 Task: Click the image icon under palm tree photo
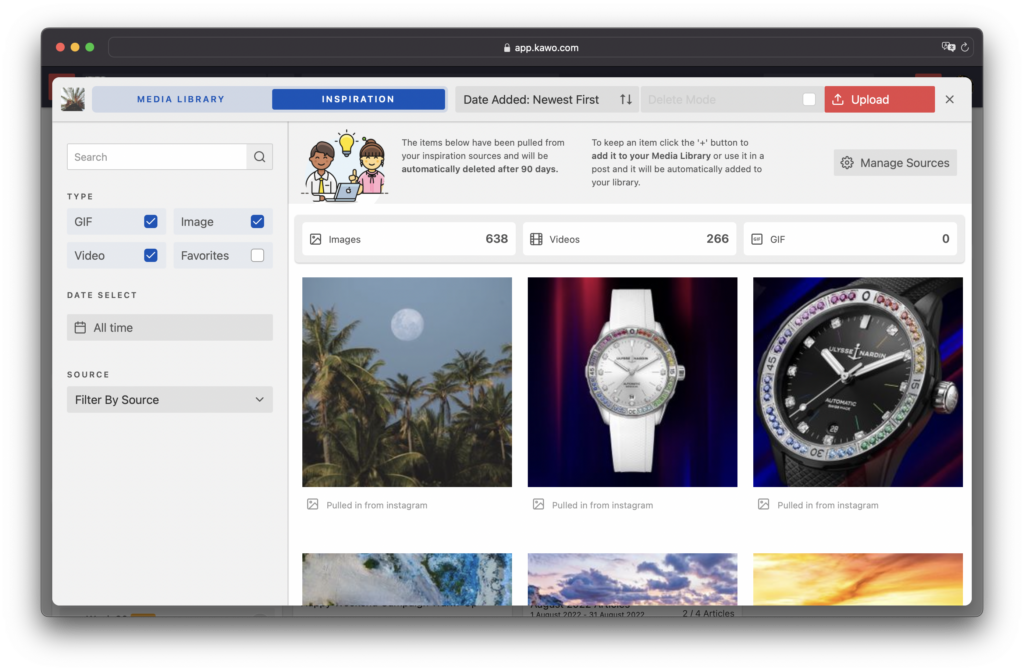click(x=313, y=504)
